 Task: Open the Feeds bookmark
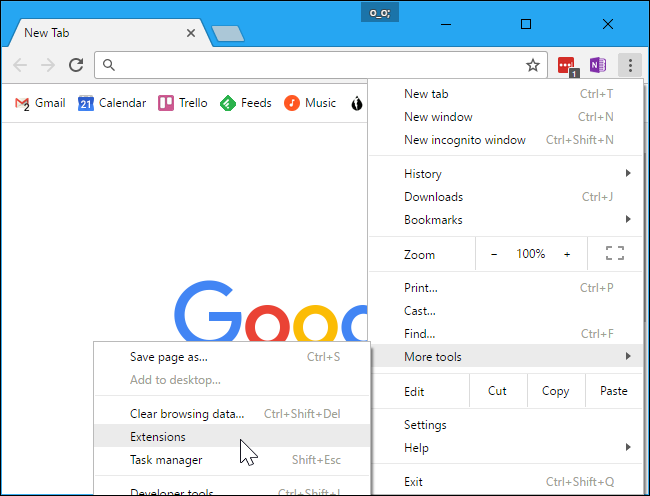[x=245, y=103]
